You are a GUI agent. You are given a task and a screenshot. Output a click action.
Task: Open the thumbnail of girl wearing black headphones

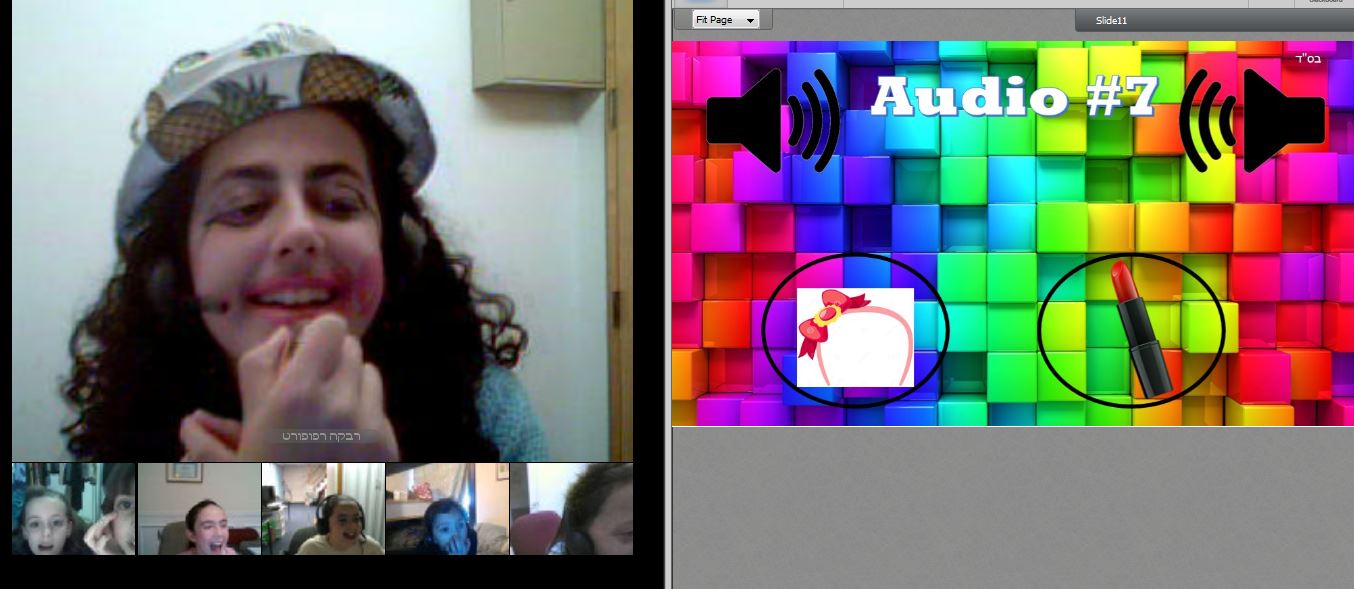tap(322, 509)
